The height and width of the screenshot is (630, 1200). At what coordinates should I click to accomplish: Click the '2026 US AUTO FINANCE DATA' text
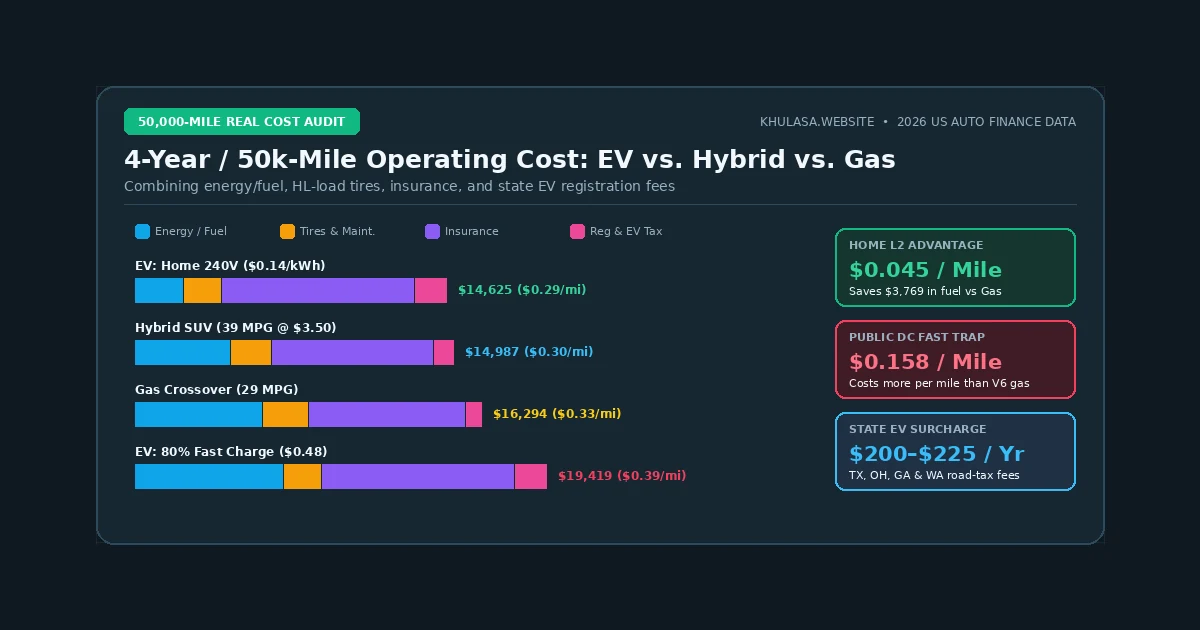(986, 122)
